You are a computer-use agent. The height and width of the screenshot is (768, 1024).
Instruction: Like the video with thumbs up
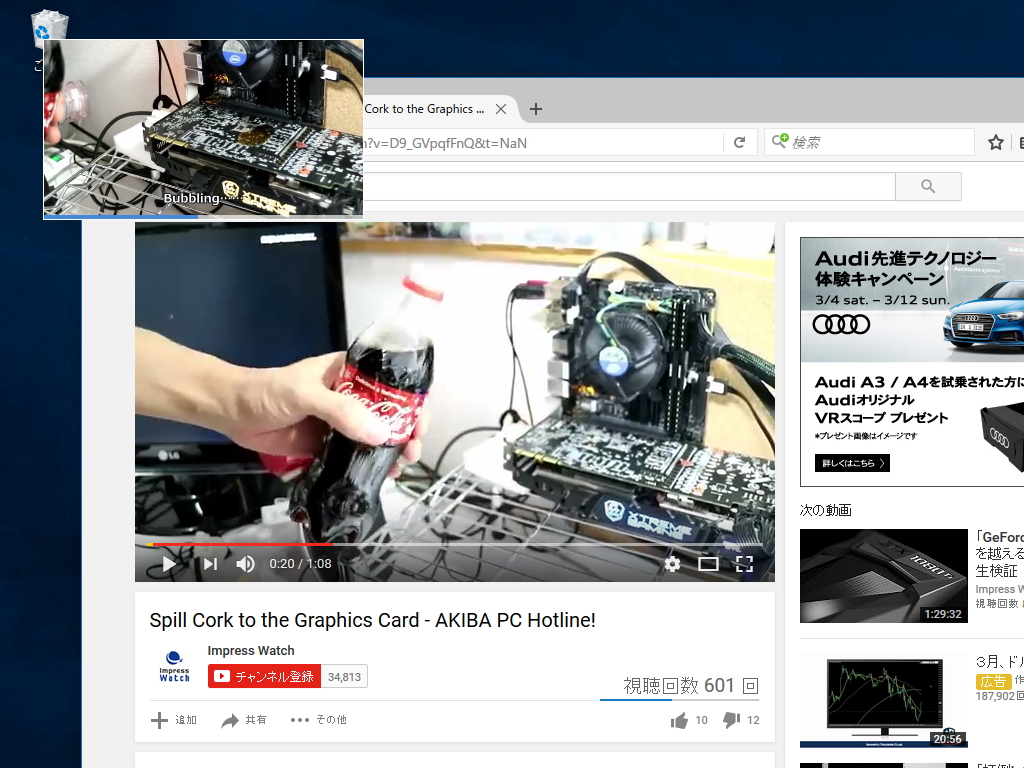tap(689, 720)
